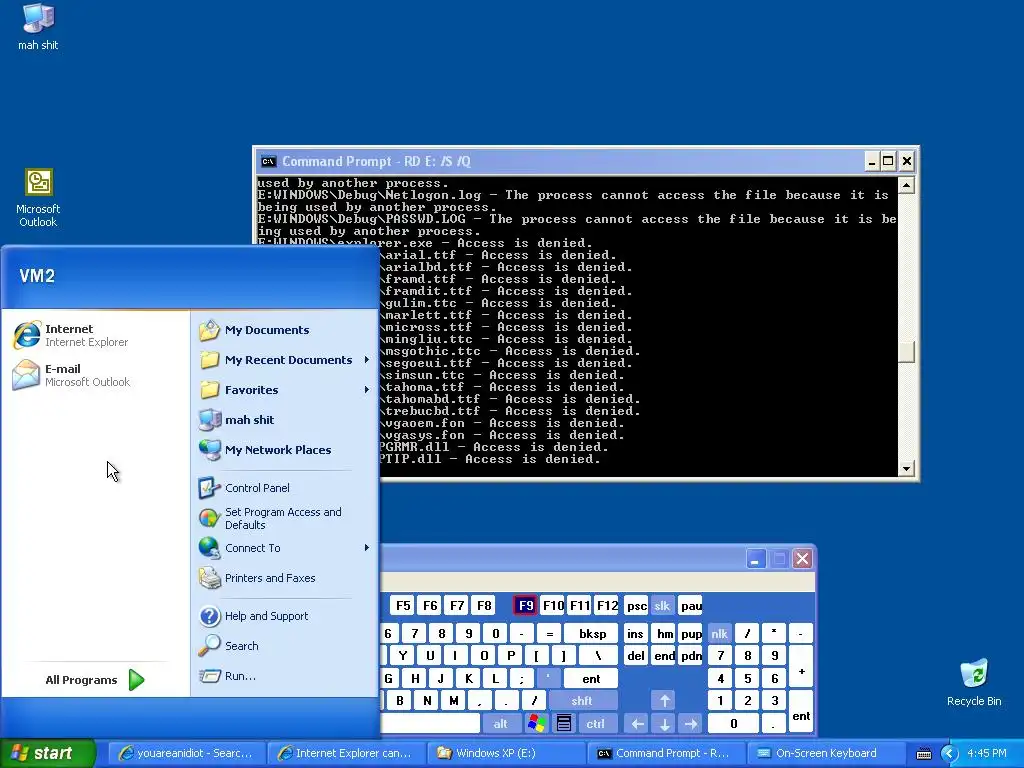Maximize the Command Prompt window

tap(888, 161)
